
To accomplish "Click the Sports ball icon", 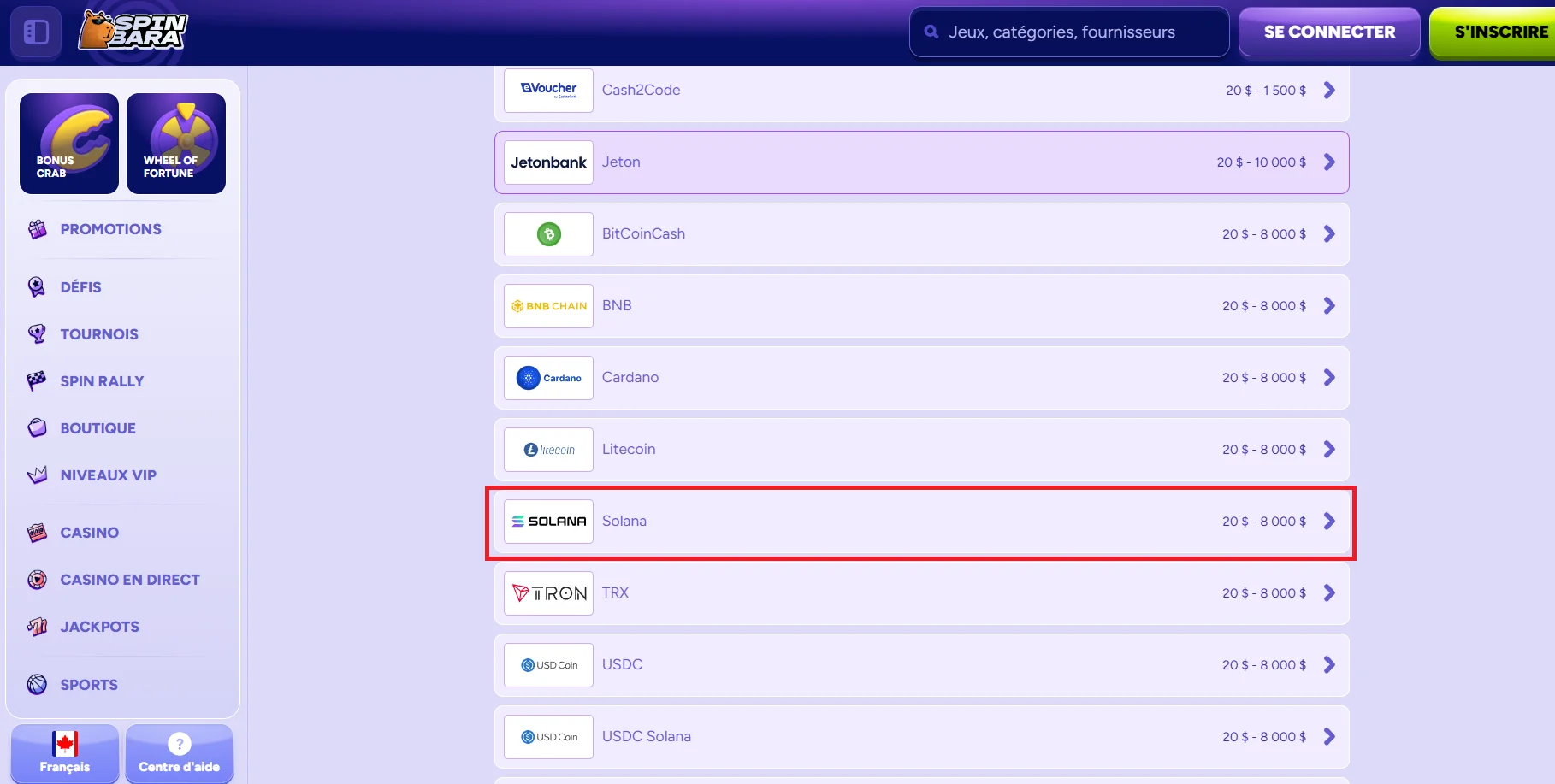I will [x=37, y=685].
